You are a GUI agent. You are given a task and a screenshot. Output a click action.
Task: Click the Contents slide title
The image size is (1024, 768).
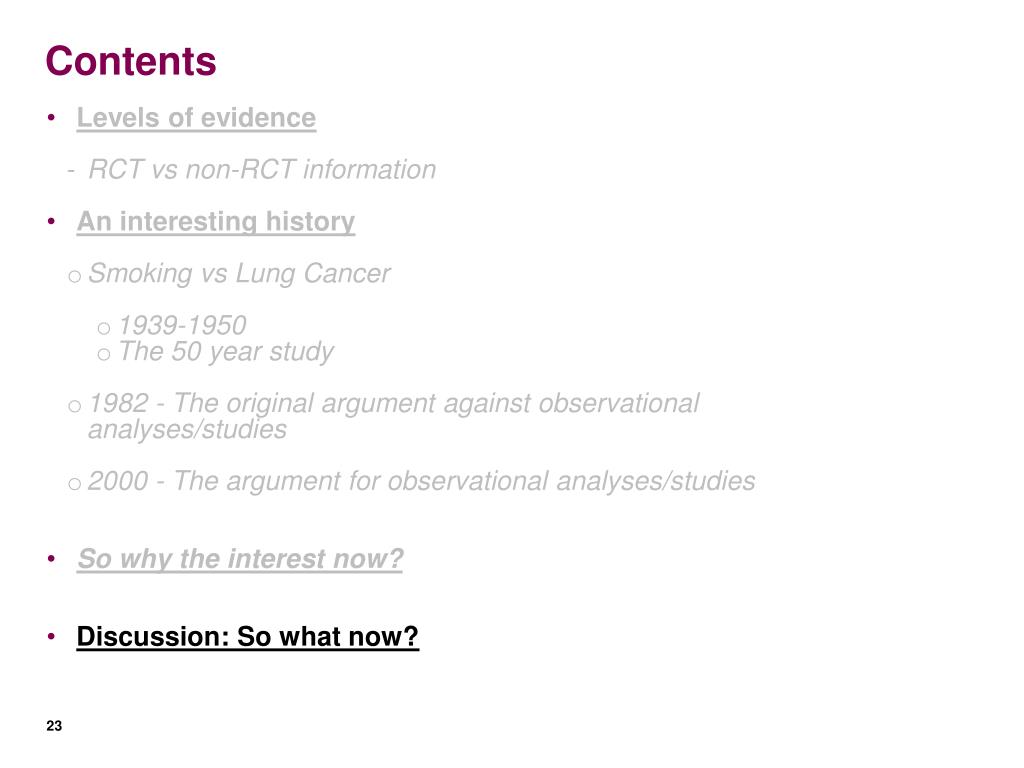tap(131, 61)
